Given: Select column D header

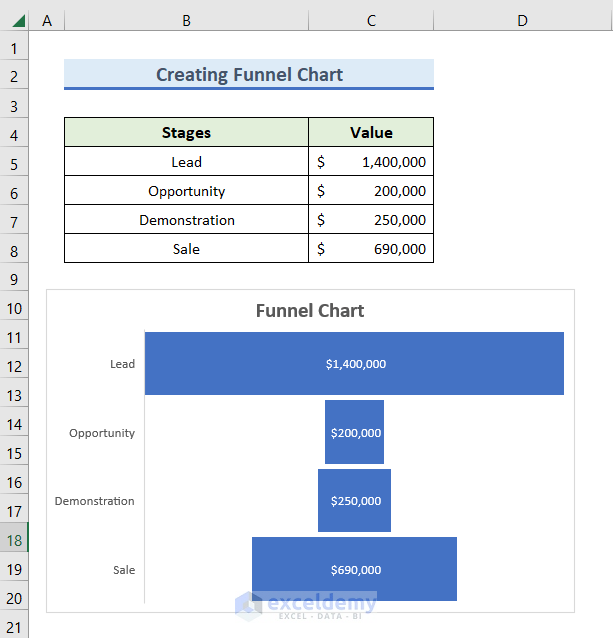Looking at the screenshot, I should (x=522, y=20).
